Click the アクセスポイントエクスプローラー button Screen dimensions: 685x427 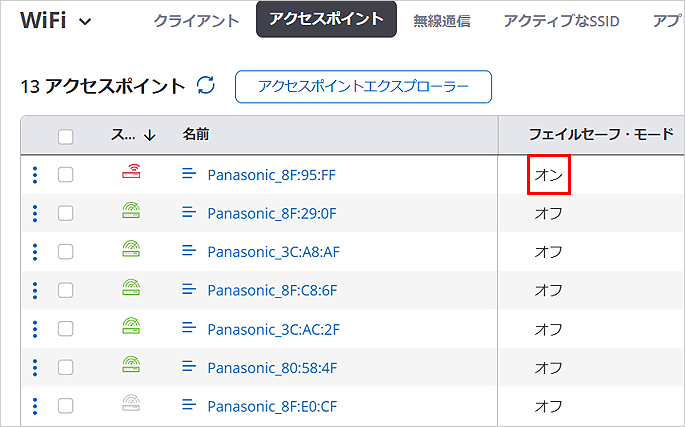pos(363,87)
